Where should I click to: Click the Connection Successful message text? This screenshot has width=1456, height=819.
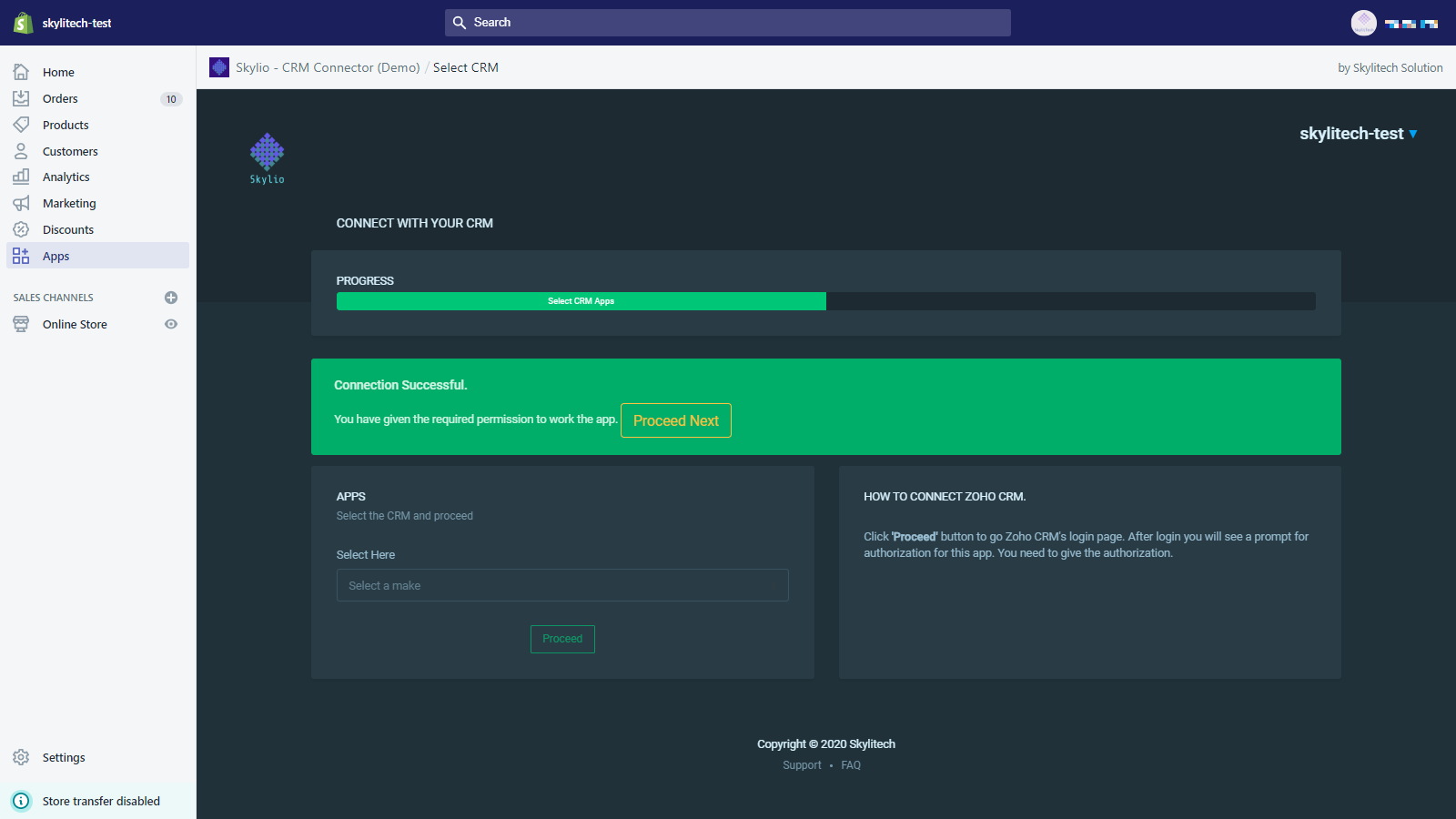click(400, 385)
